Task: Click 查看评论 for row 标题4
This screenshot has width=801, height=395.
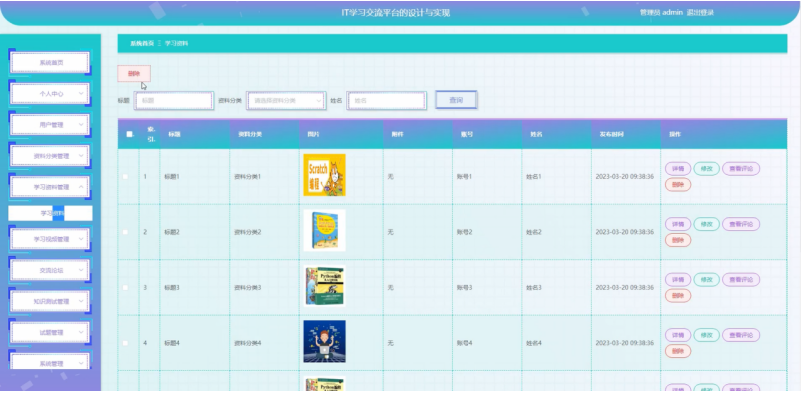Action: (741, 335)
